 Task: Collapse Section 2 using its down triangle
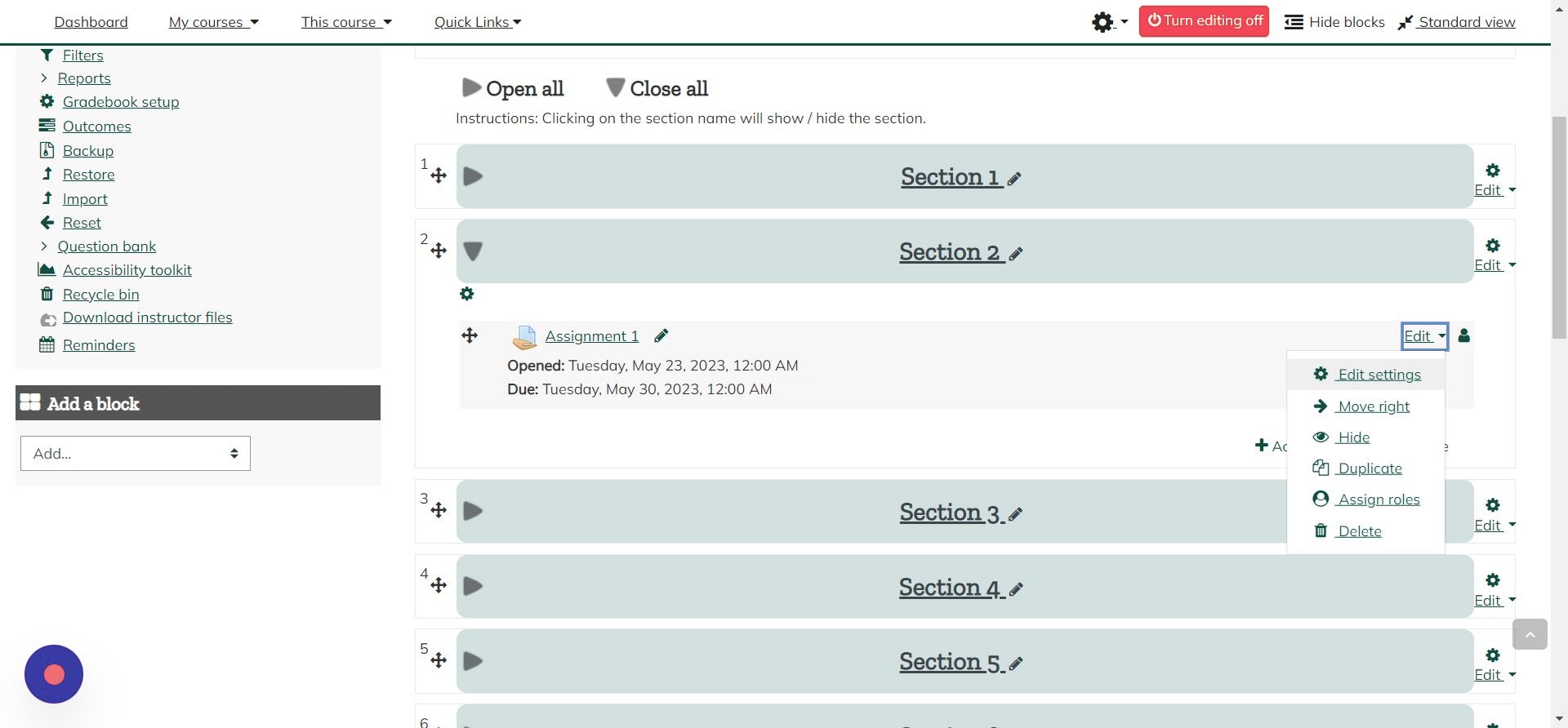pos(473,251)
